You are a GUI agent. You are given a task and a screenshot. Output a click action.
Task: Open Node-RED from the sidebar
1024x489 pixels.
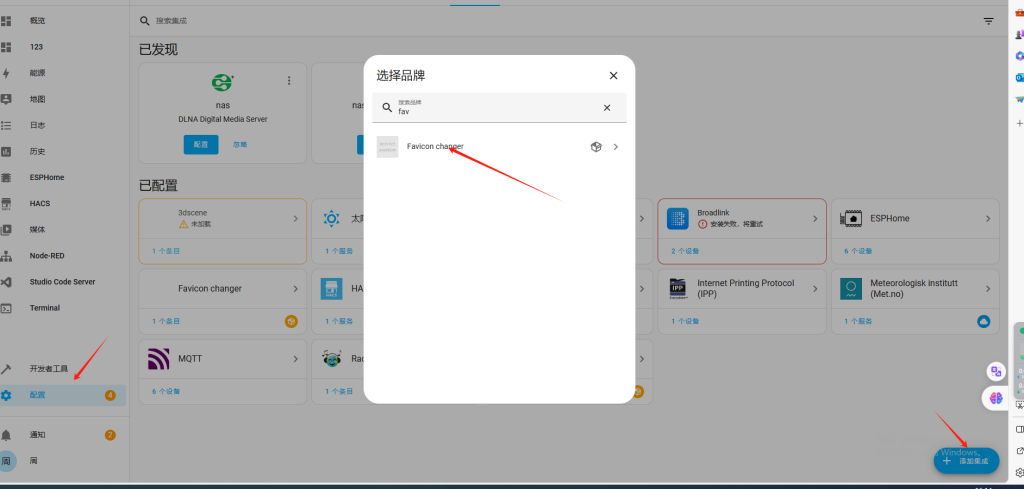click(47, 256)
